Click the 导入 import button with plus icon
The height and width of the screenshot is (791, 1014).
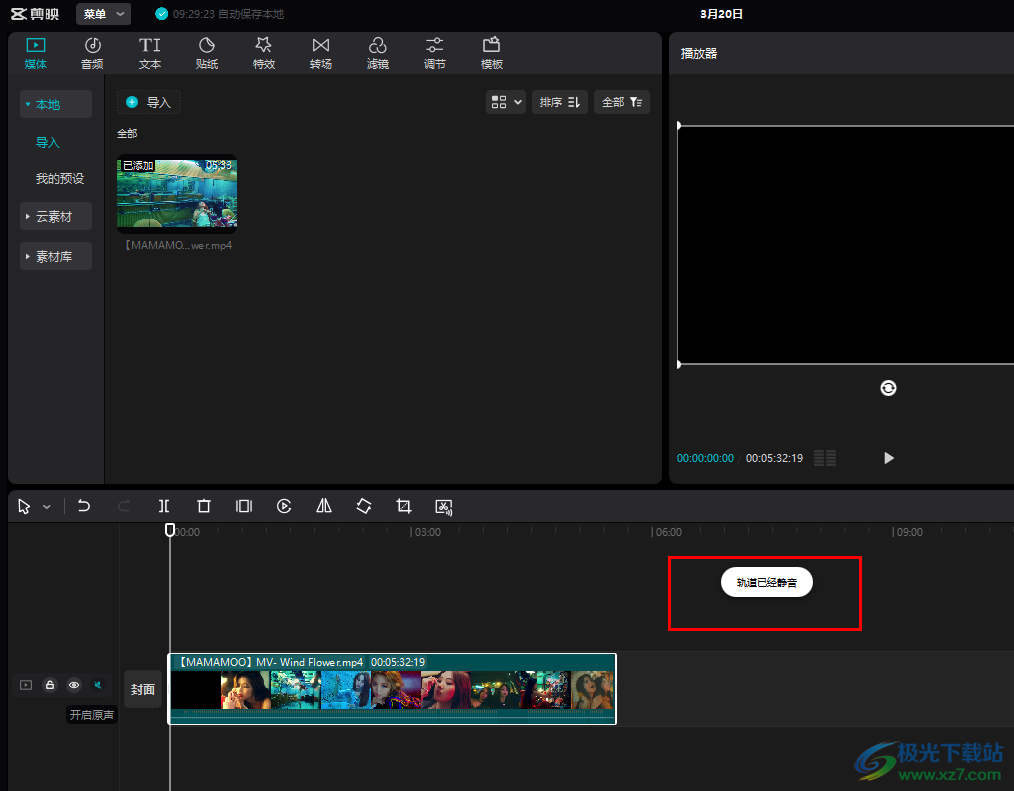(148, 102)
